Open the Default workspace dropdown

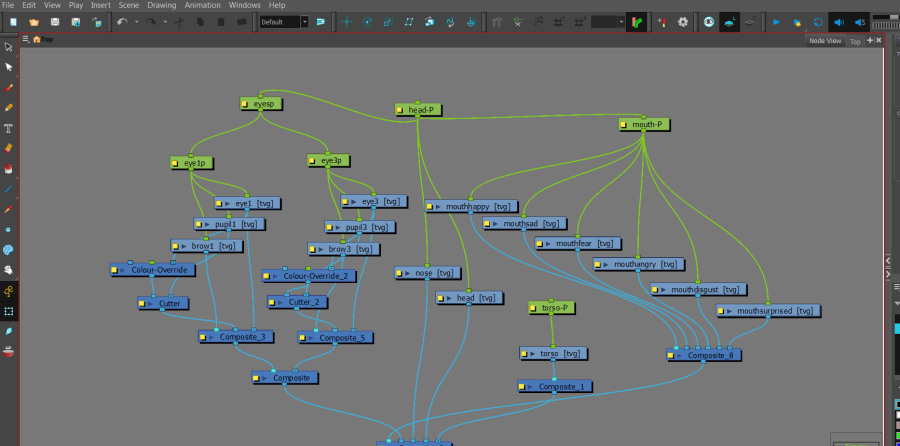point(305,22)
